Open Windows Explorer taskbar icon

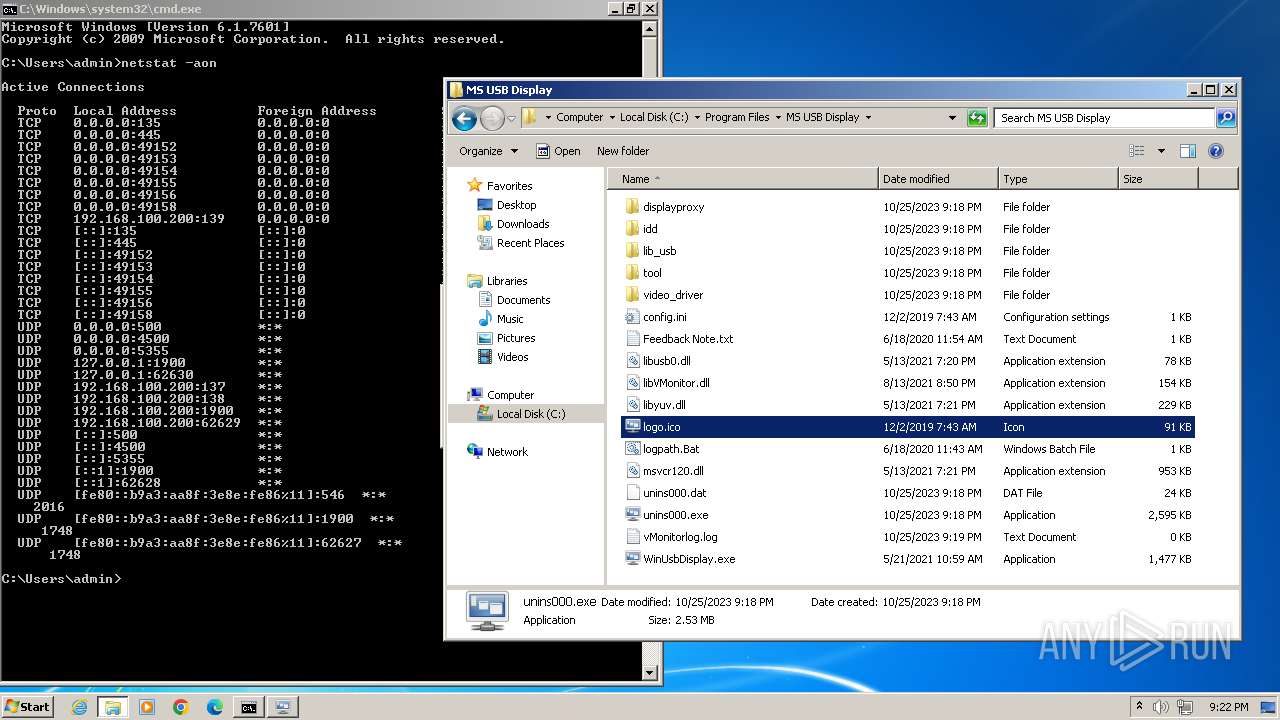pos(113,707)
